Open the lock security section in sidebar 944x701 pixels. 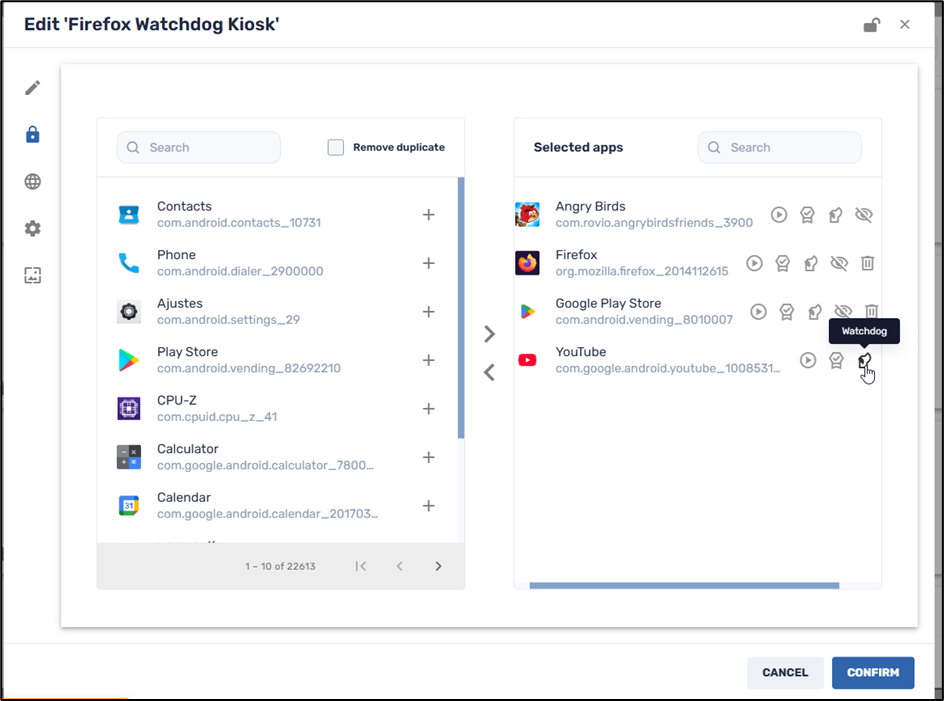31,135
